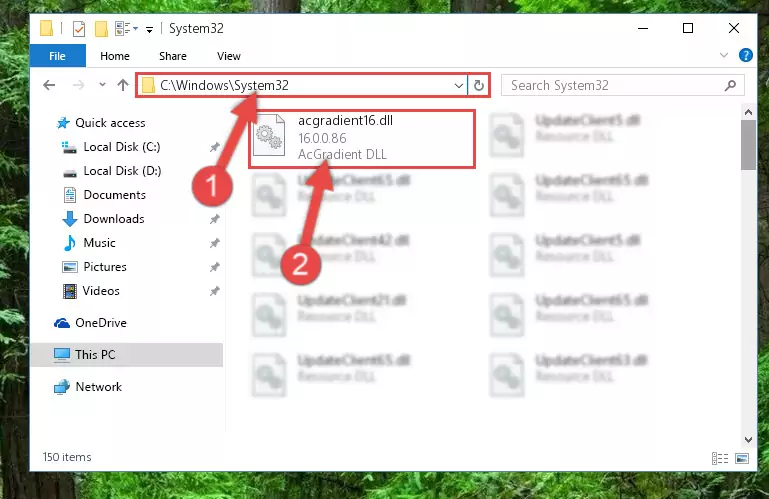This screenshot has height=499, width=769.
Task: Select Quick access in navigation pane
Action: click(110, 123)
